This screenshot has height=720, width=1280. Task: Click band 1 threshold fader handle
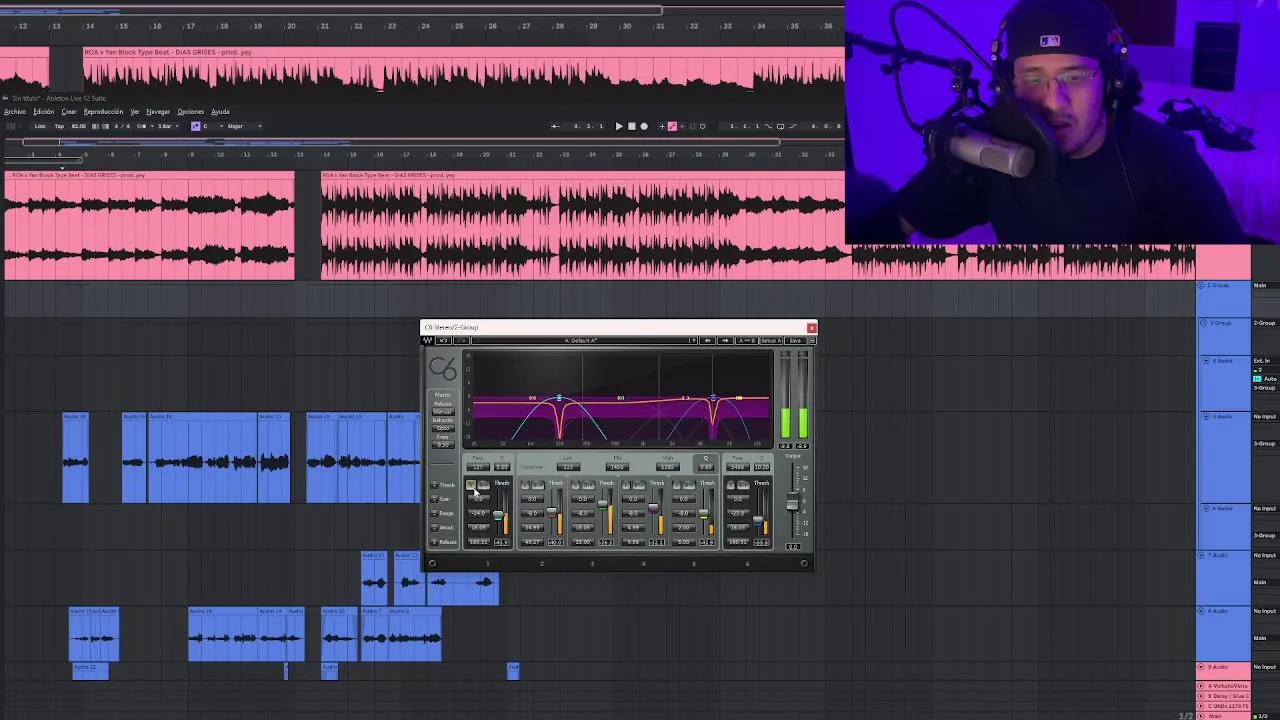coord(498,516)
